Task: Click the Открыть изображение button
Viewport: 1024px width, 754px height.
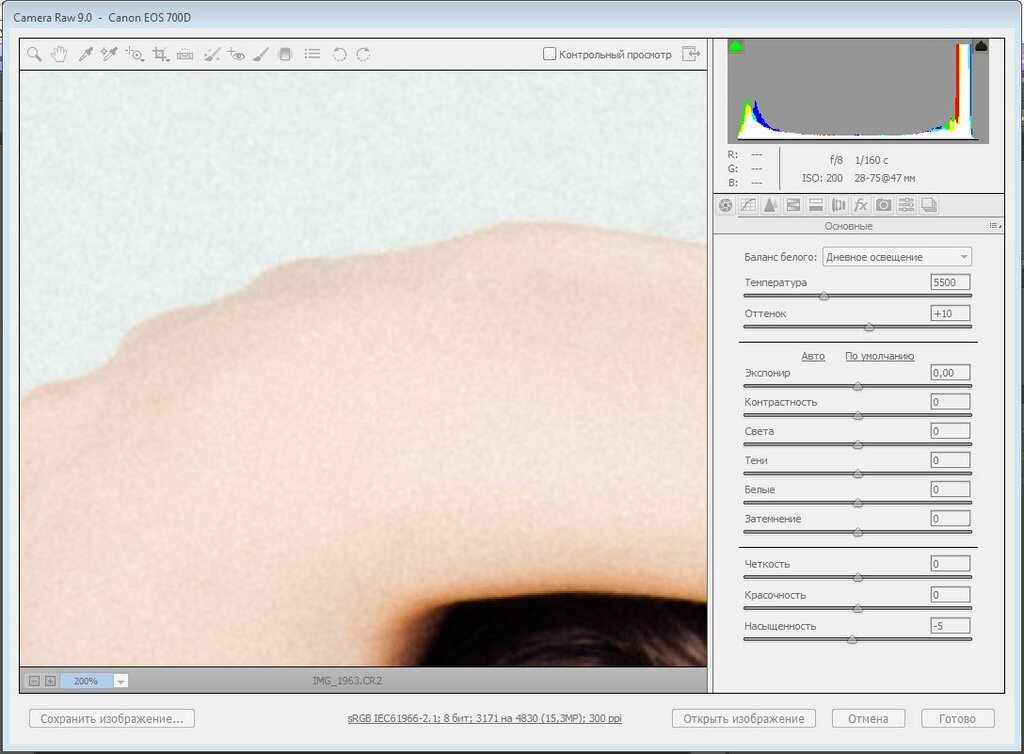Action: coord(743,718)
